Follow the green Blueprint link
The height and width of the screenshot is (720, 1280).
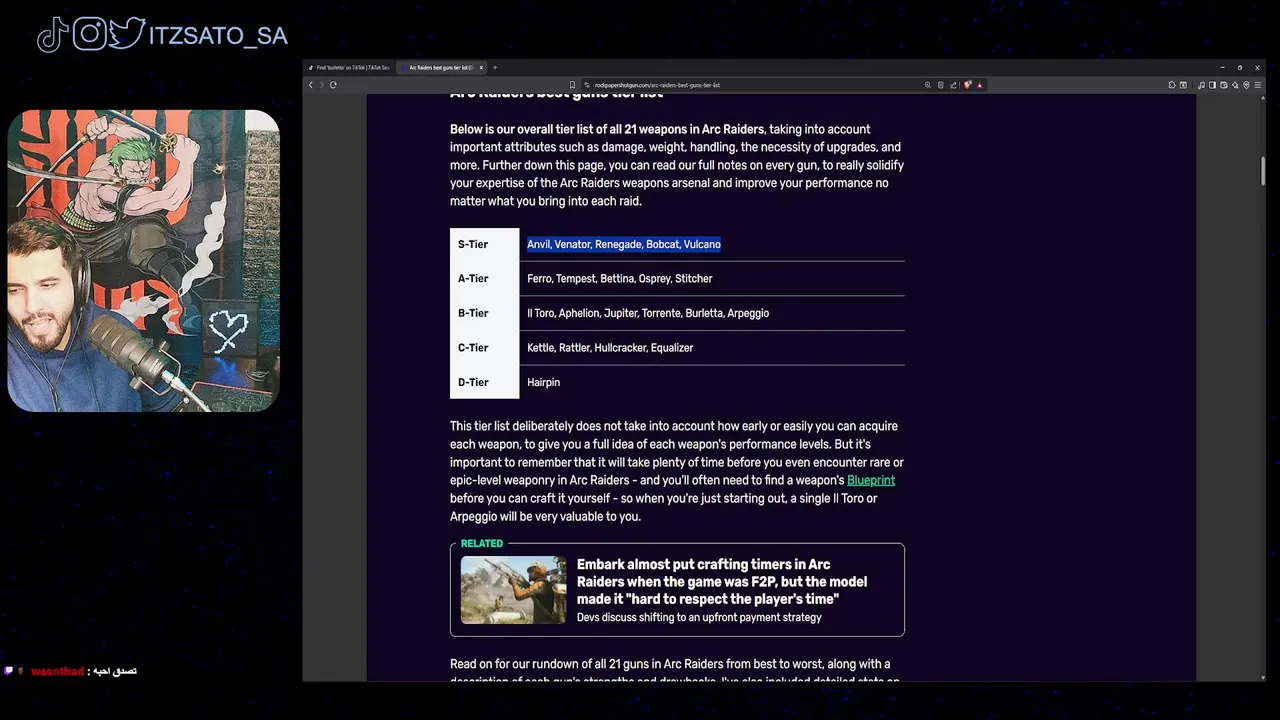point(871,480)
